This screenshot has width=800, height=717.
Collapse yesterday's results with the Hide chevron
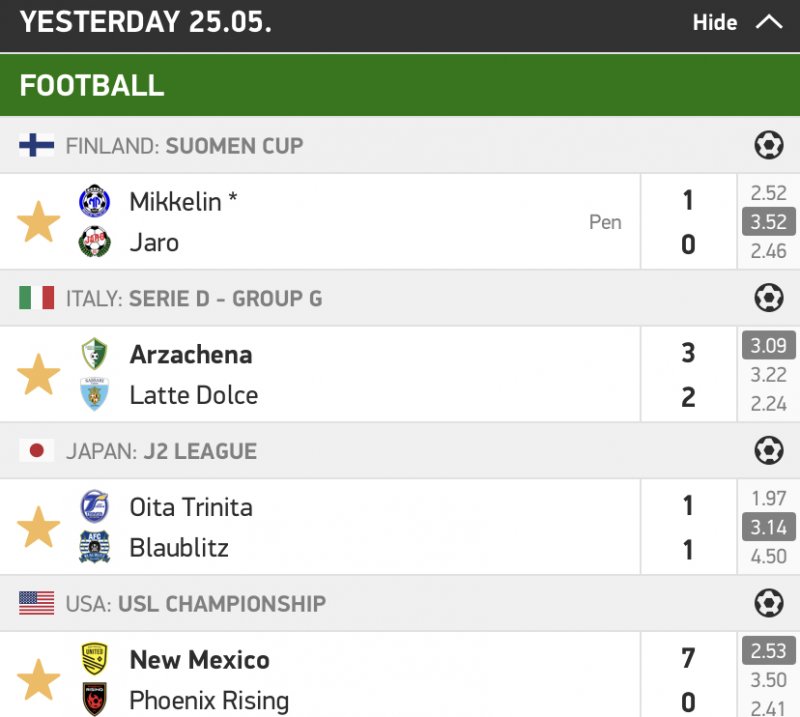click(768, 22)
